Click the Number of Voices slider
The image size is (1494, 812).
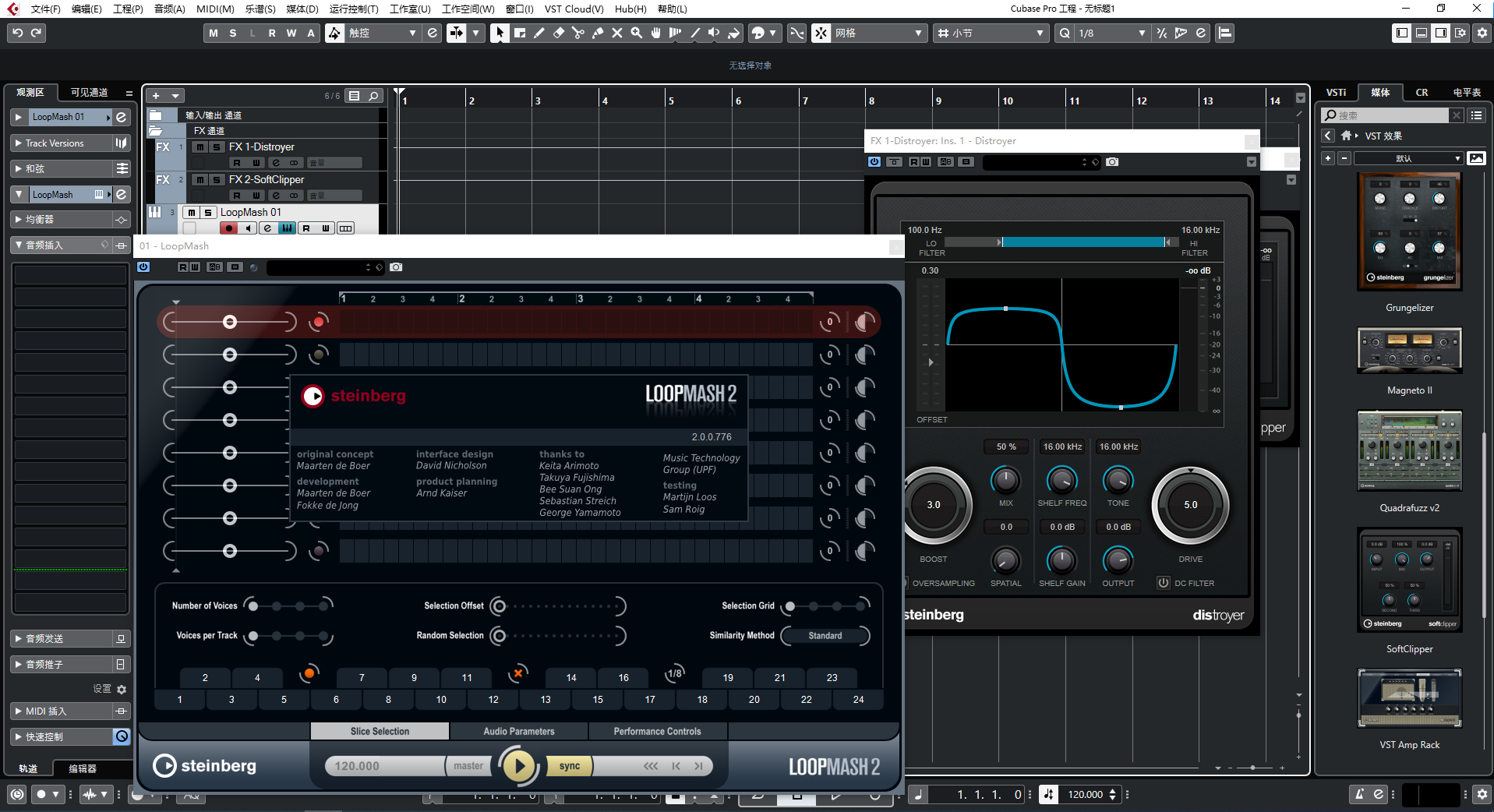288,605
